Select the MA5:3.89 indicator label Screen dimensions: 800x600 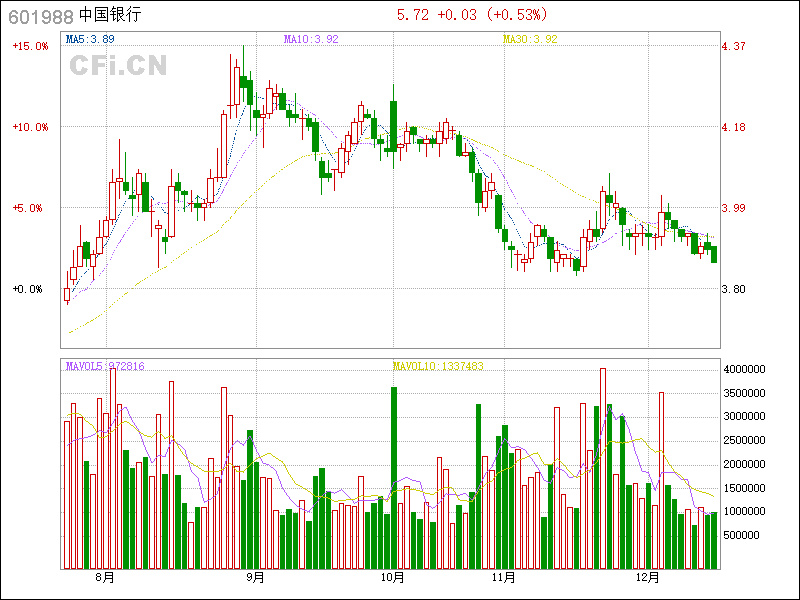click(90, 39)
